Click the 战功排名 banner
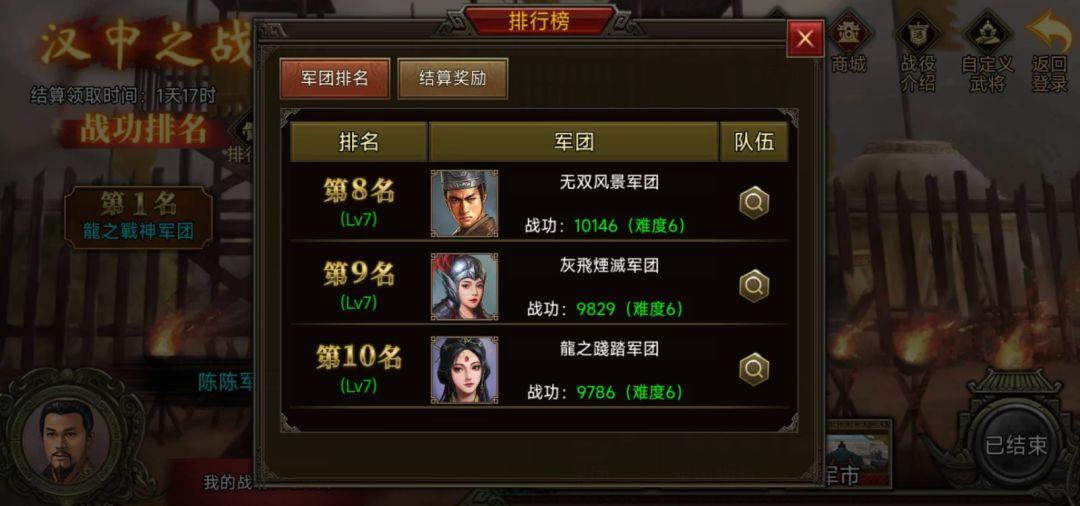 (144, 129)
